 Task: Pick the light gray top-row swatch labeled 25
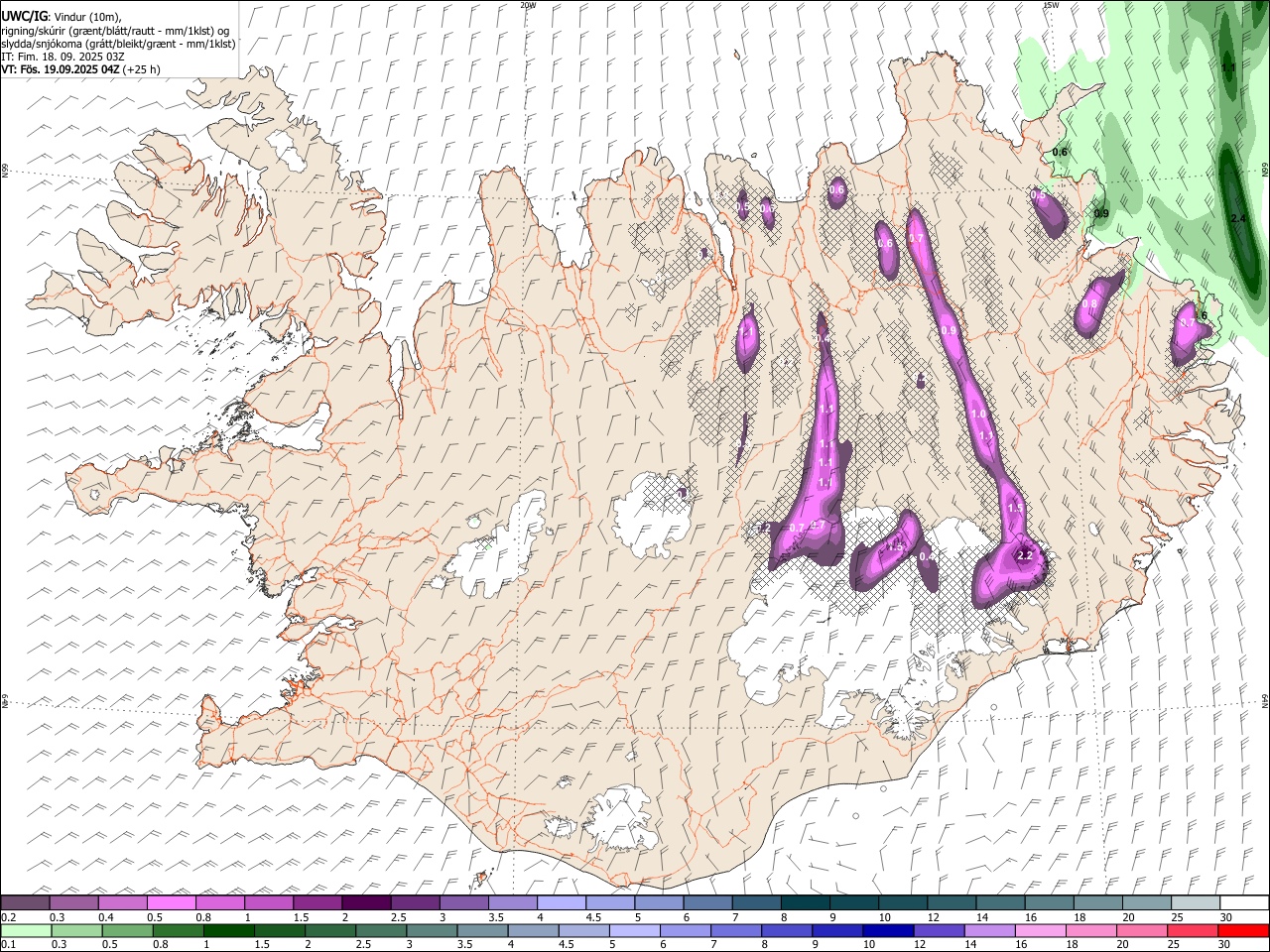tap(1197, 902)
